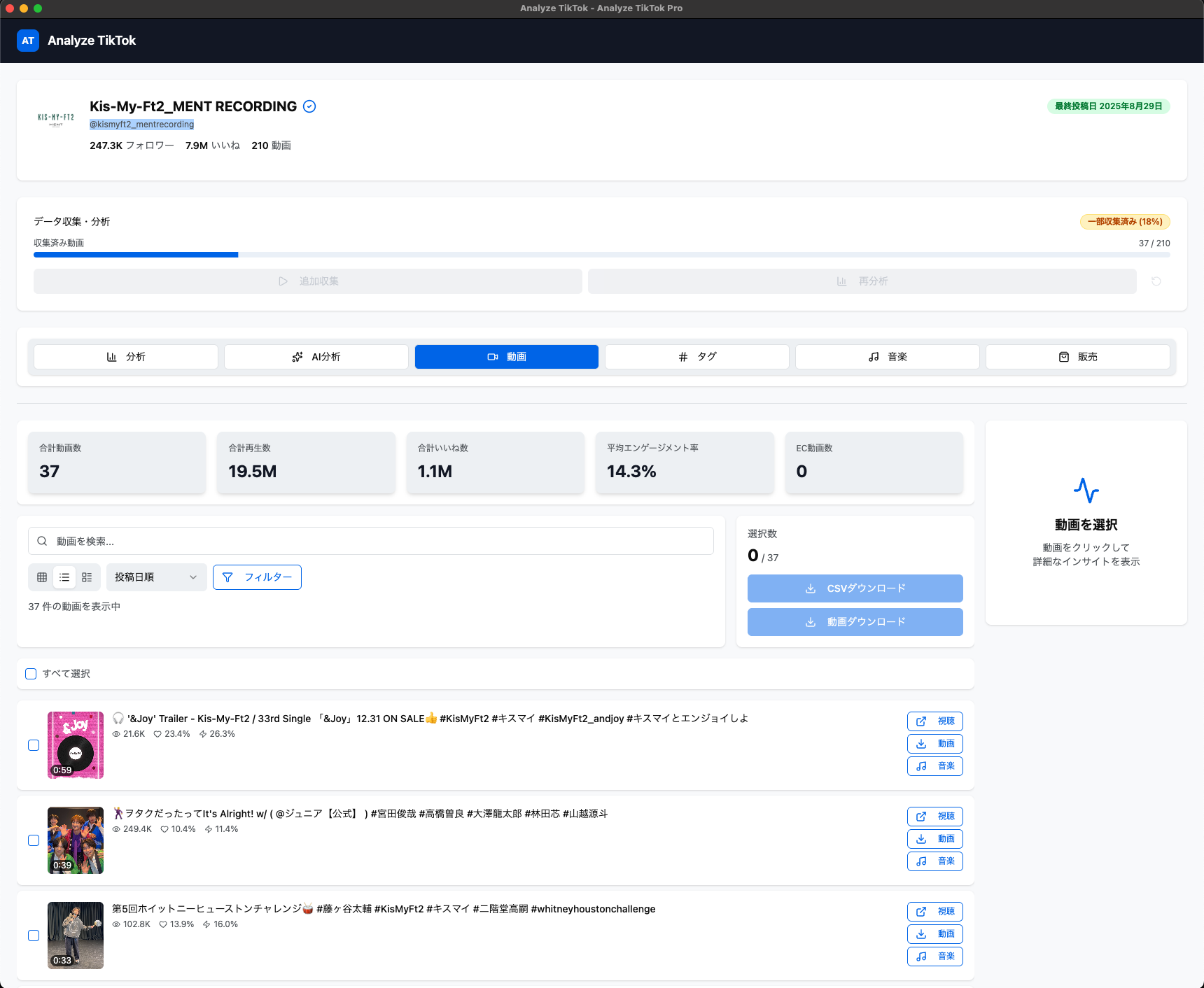Switch to grid view layout
The height and width of the screenshot is (988, 1204).
click(41, 577)
